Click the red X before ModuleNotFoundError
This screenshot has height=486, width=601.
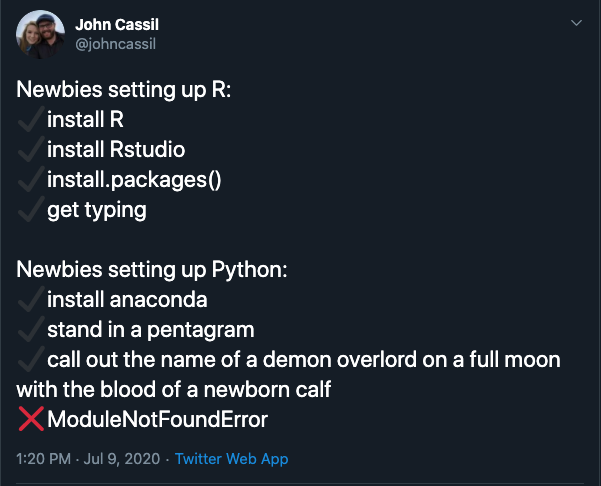click(x=31, y=419)
